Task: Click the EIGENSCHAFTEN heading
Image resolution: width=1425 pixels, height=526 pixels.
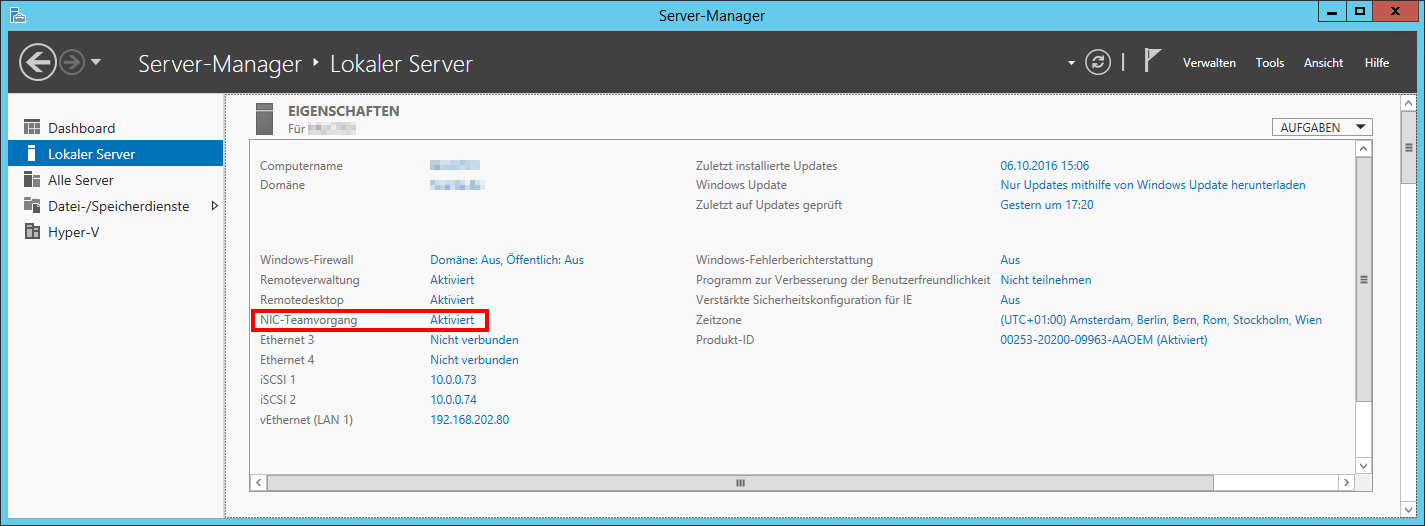Action: point(343,111)
